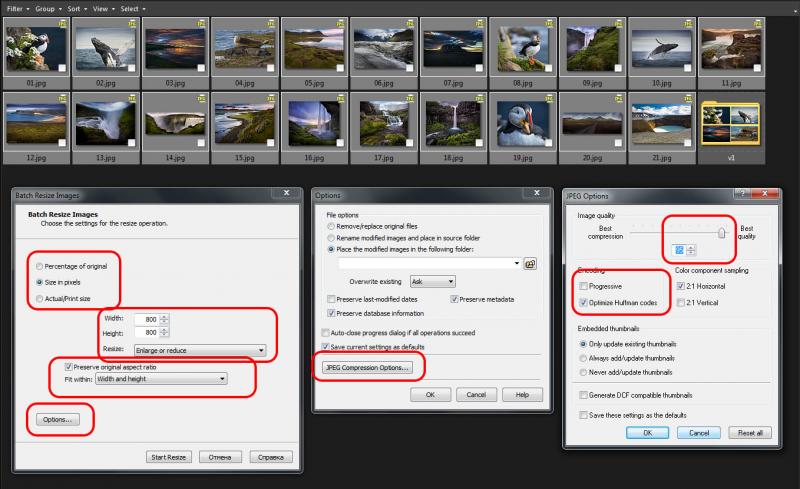This screenshot has width=800, height=489.
Task: Tick the selection box on 10.jpg thumbnail
Action: coord(687,68)
